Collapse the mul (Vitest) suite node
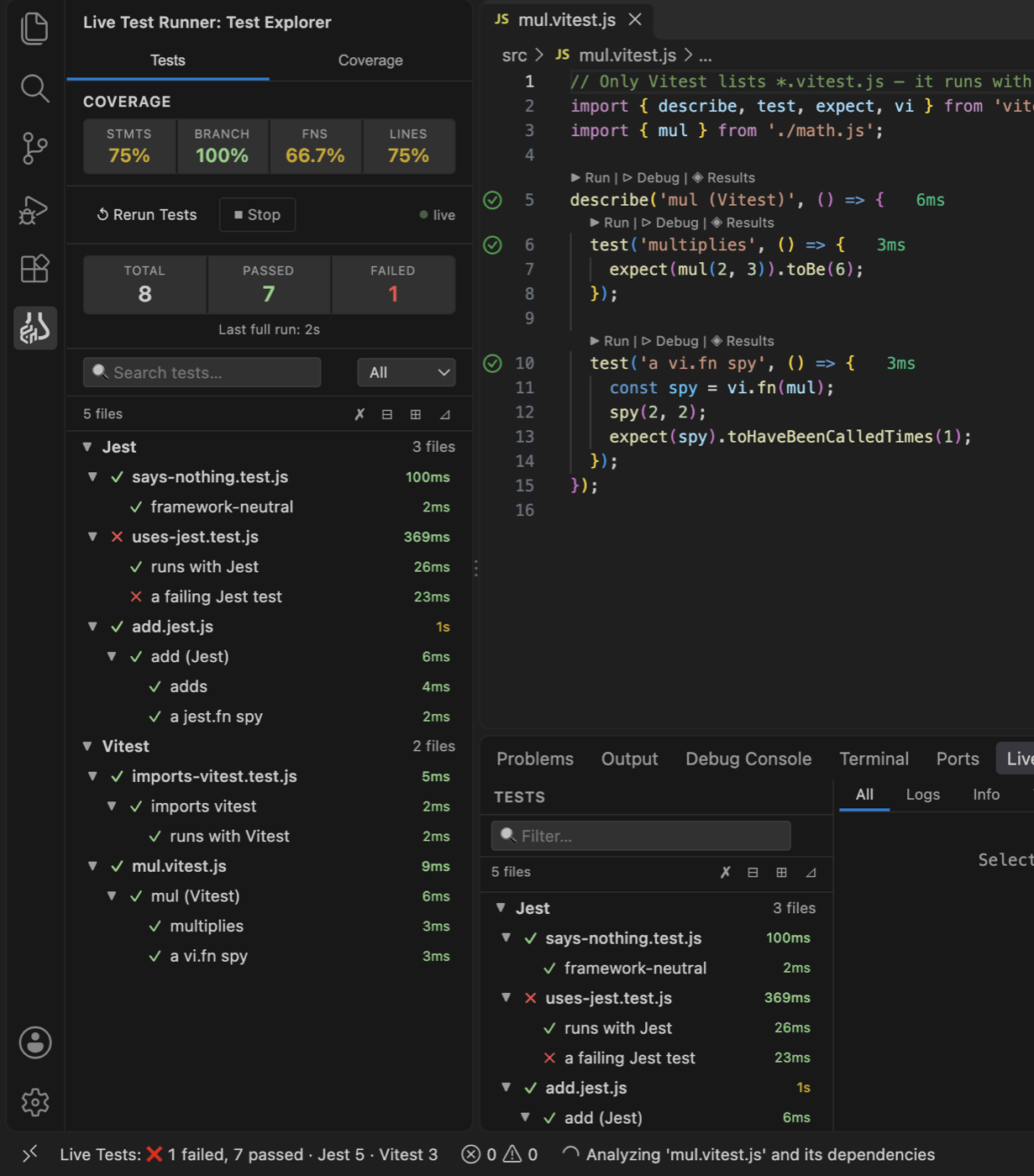This screenshot has width=1034, height=1176. 112,896
